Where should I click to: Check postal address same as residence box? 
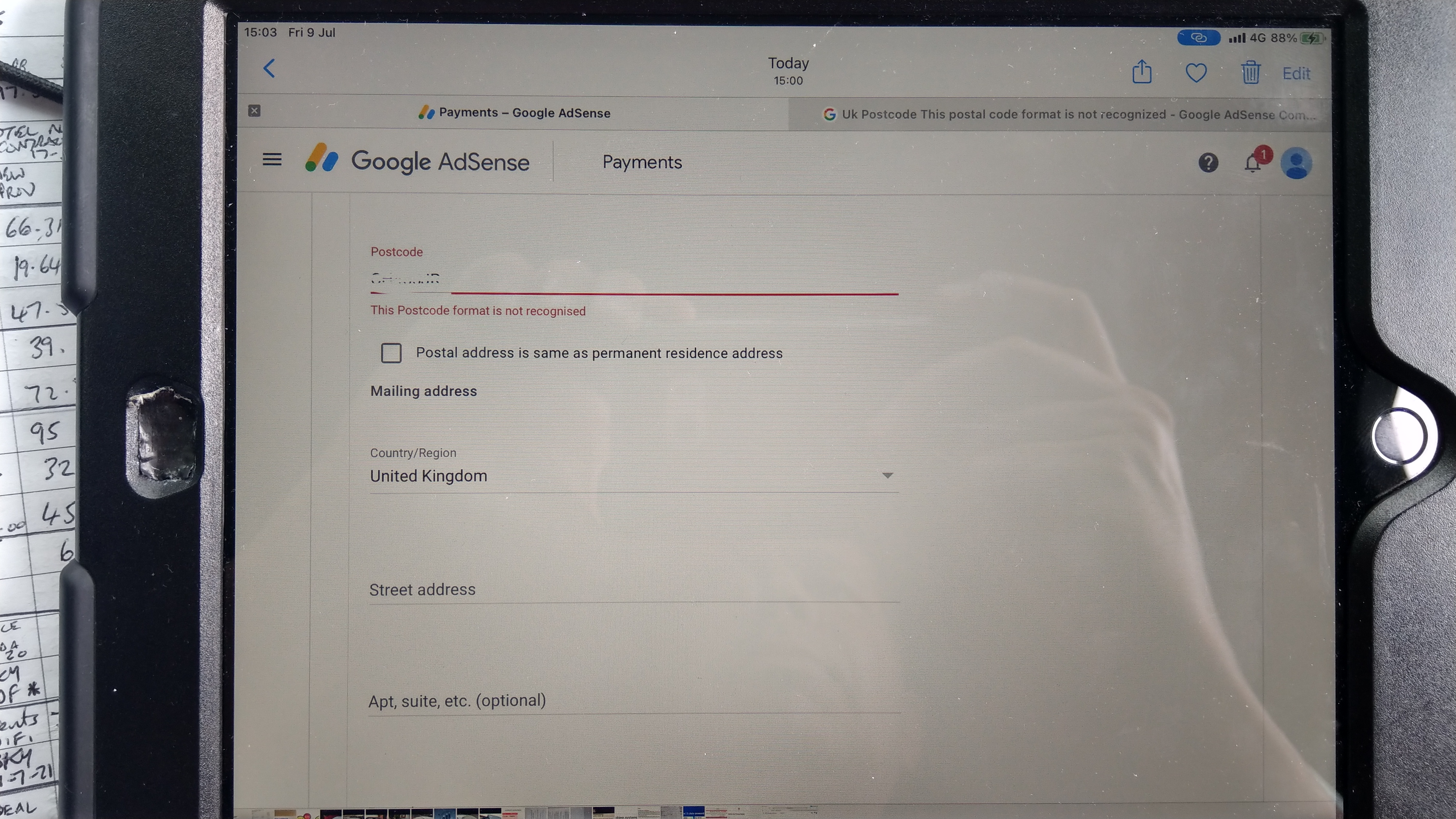pos(391,353)
